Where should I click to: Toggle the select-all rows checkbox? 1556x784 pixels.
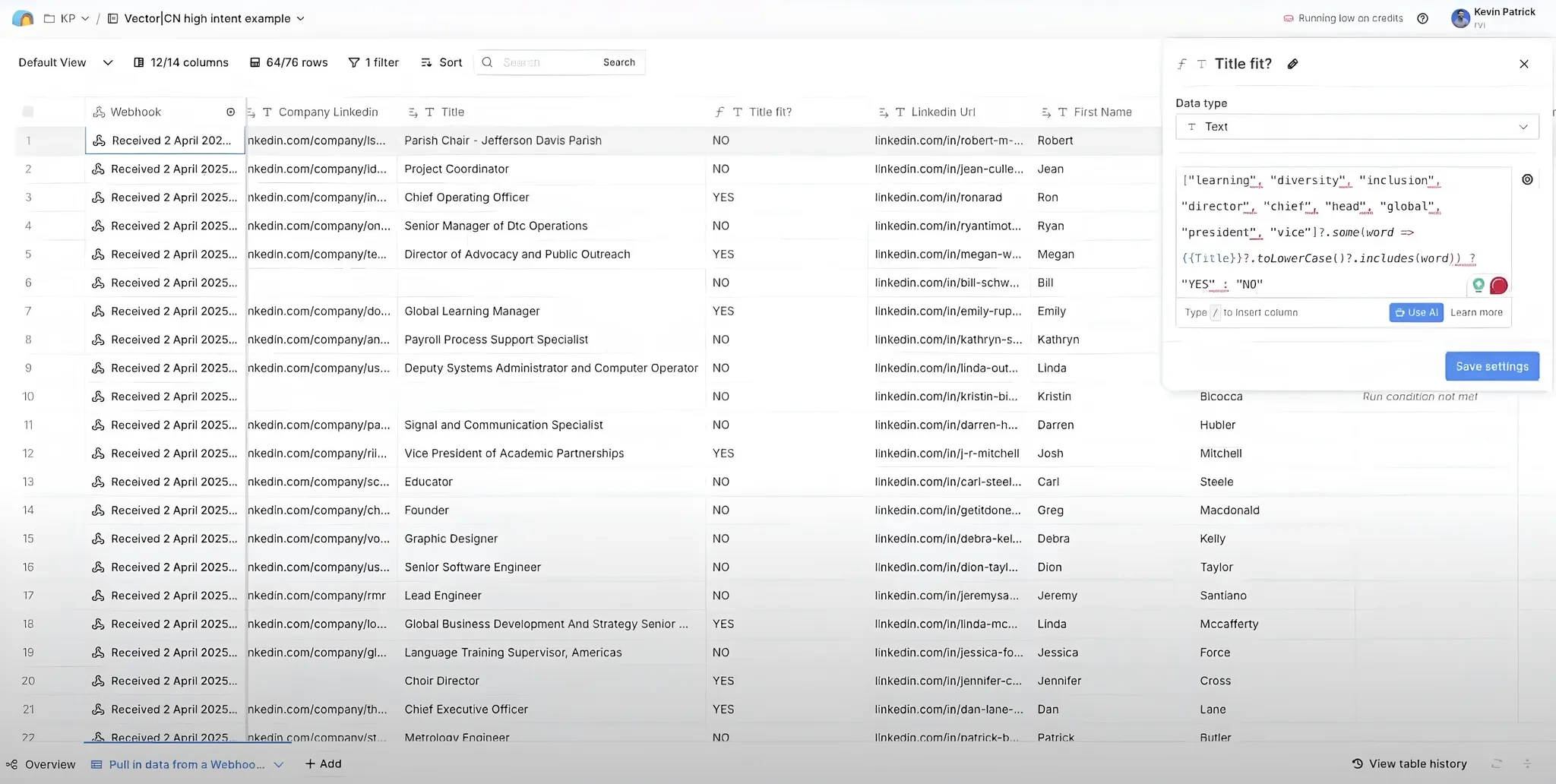point(28,112)
